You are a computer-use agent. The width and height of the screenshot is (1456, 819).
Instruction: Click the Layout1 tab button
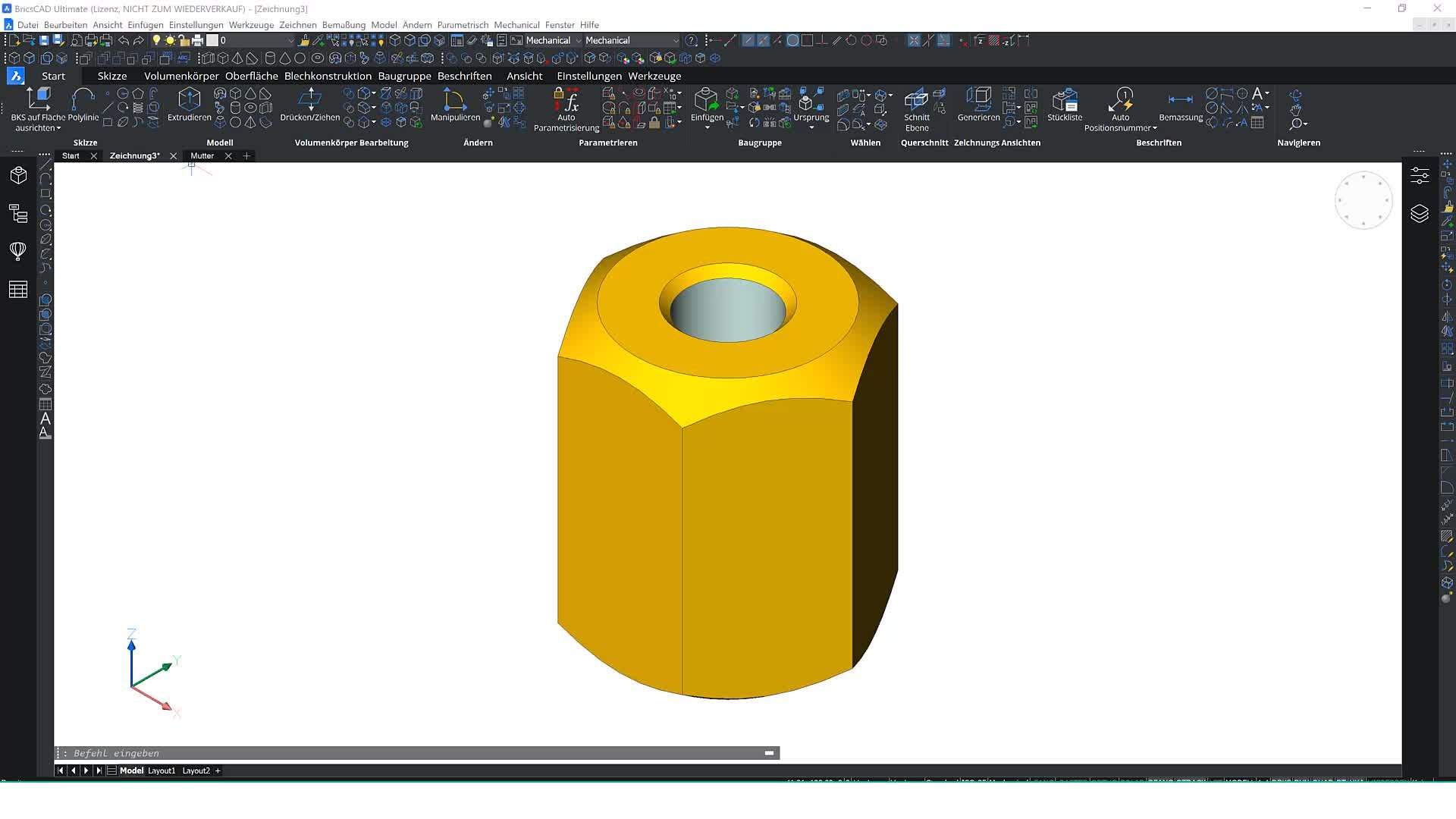tap(161, 770)
